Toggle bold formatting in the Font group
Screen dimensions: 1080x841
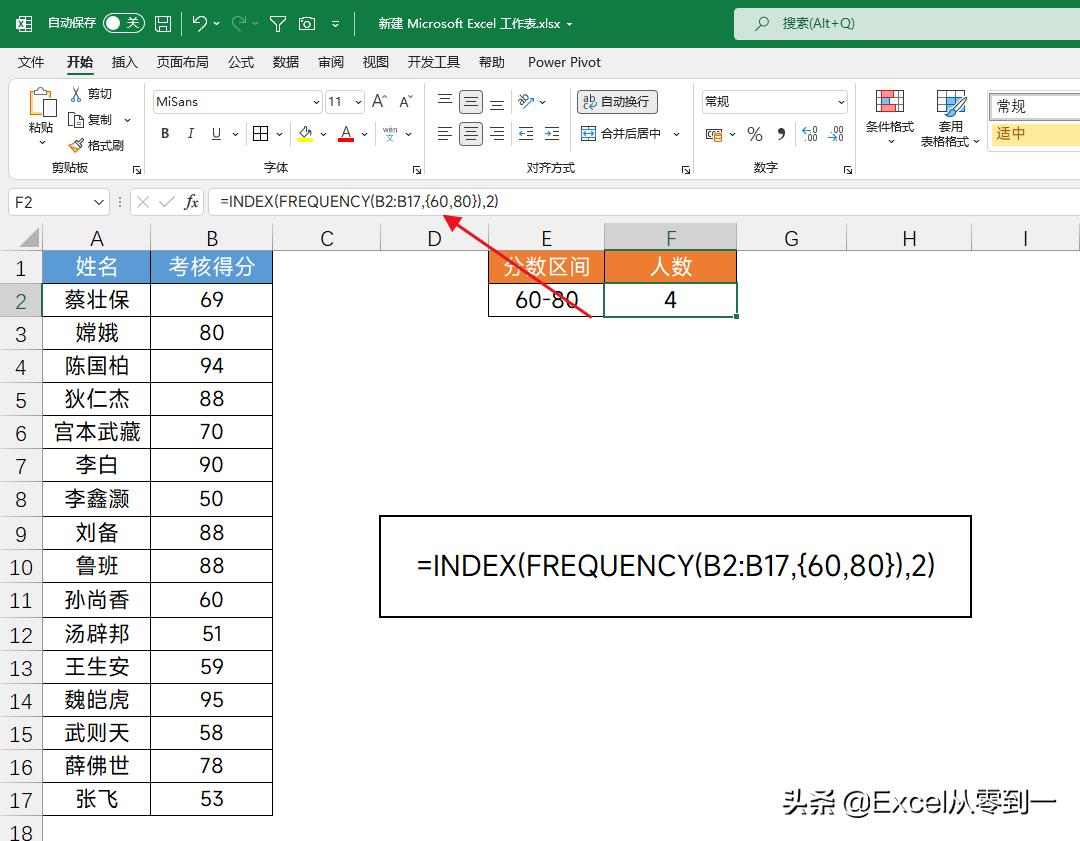click(x=164, y=133)
